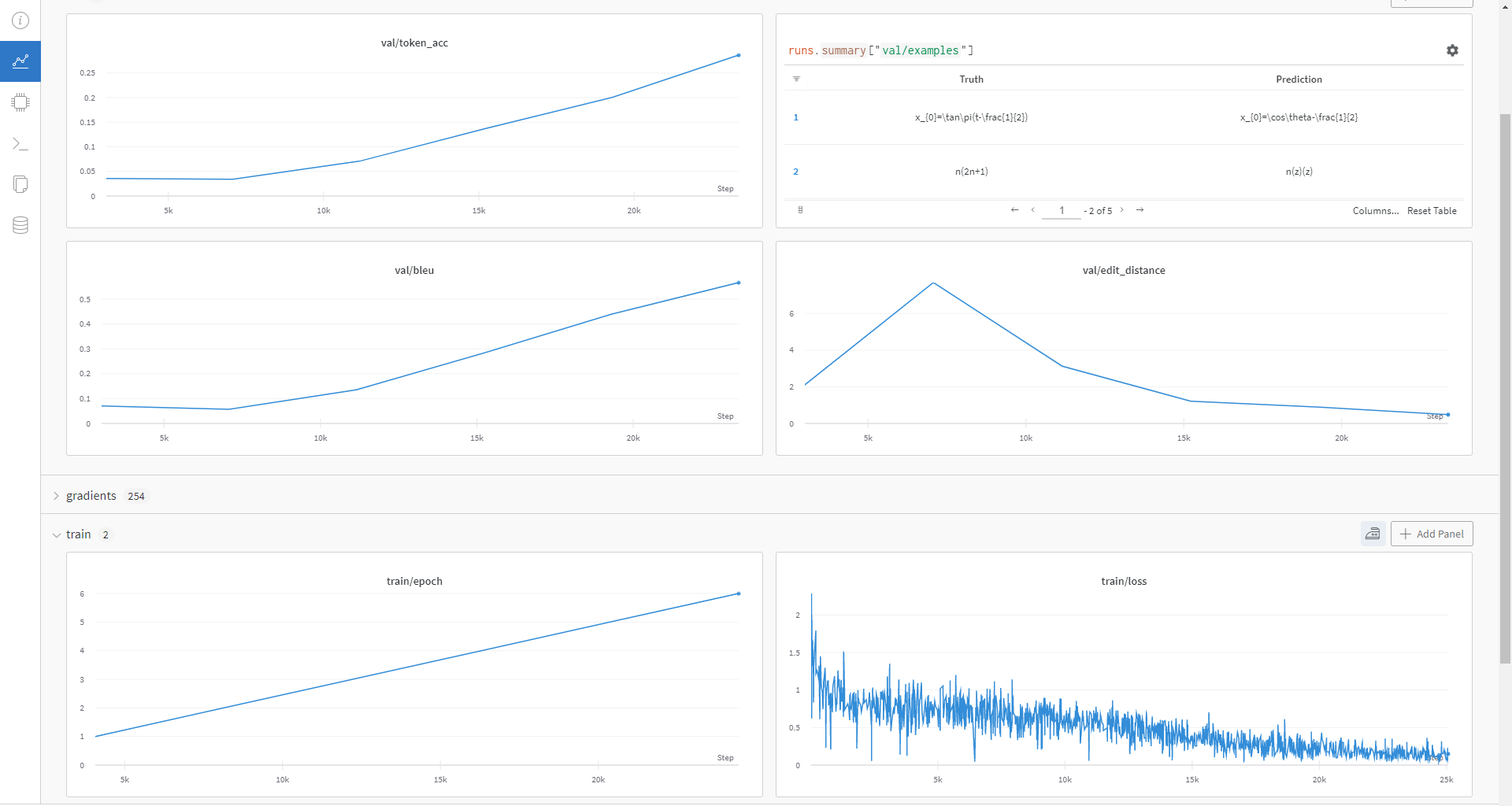Screen dimensions: 1512x806
Task: Jump to last table page with right arrow
Action: (x=1140, y=210)
